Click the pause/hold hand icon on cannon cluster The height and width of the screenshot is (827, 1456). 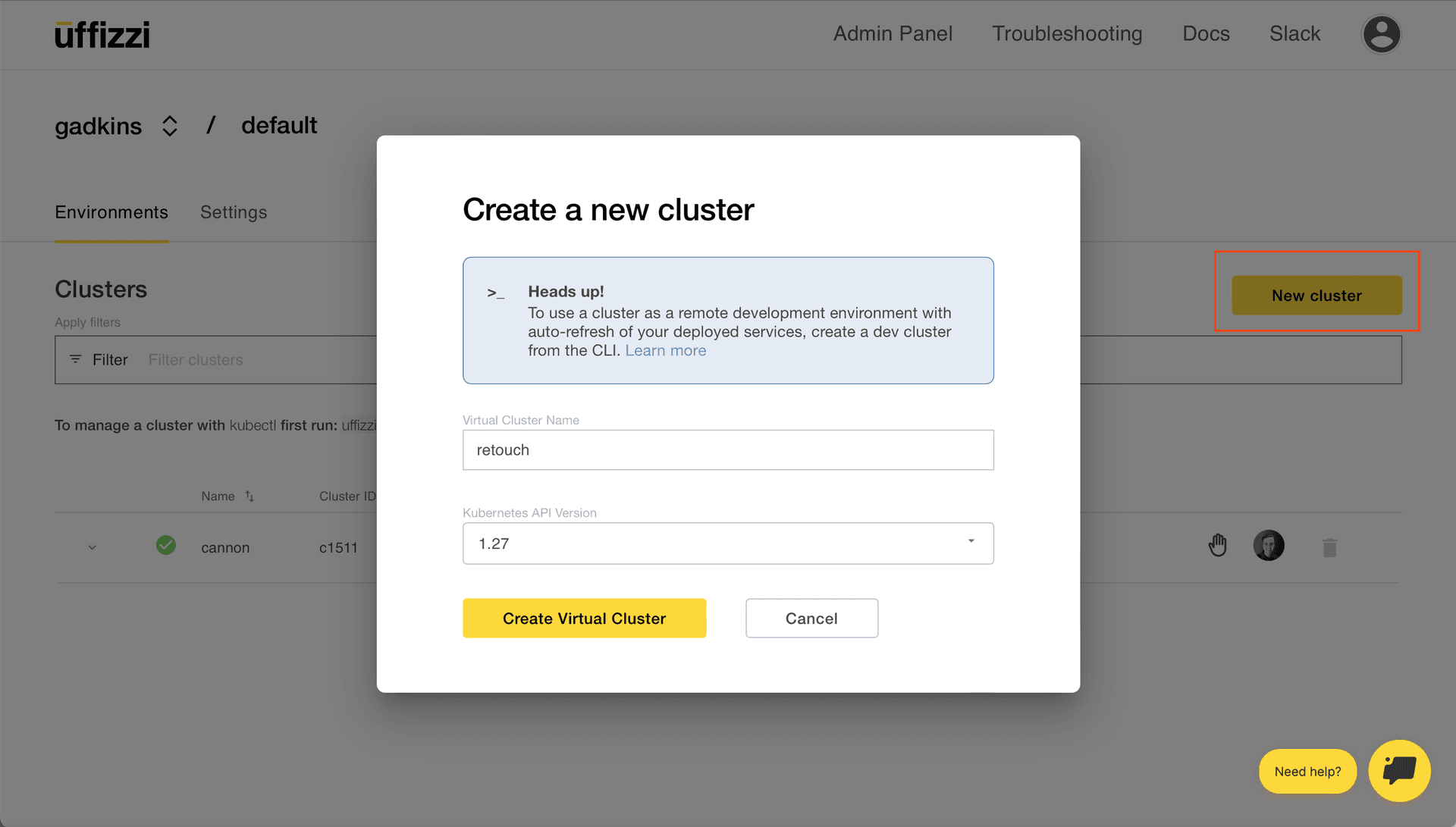(x=1218, y=545)
